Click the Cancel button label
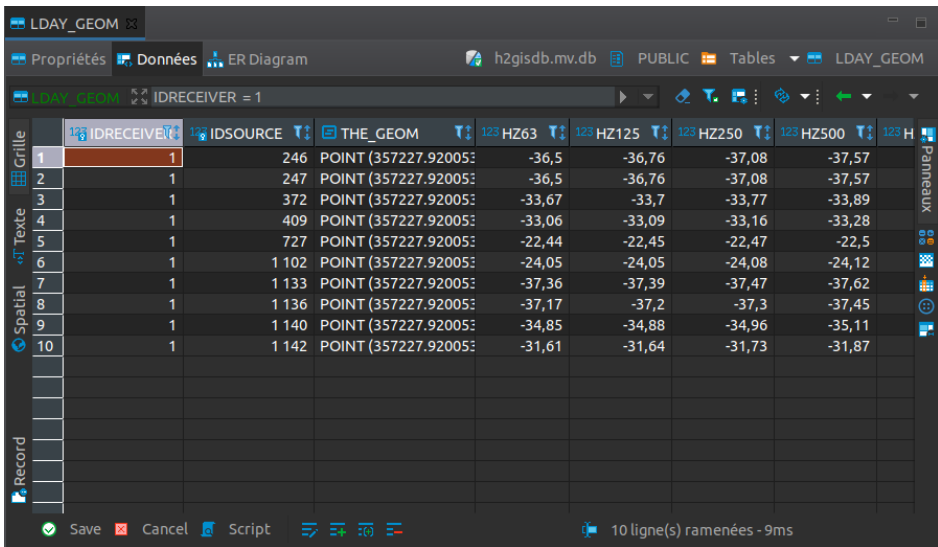The image size is (938, 547). tap(165, 529)
